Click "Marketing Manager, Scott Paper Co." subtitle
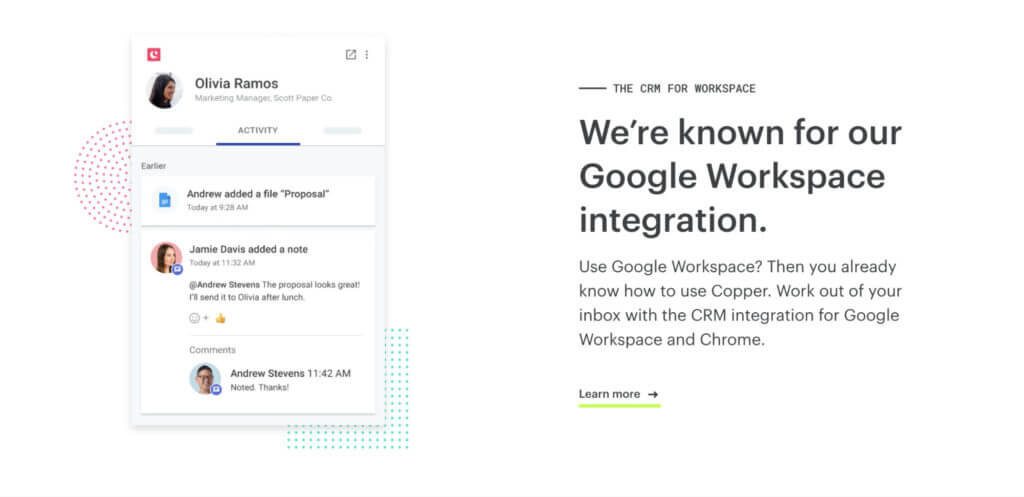Screen dimensions: 1024x497 pyautogui.click(x=264, y=98)
